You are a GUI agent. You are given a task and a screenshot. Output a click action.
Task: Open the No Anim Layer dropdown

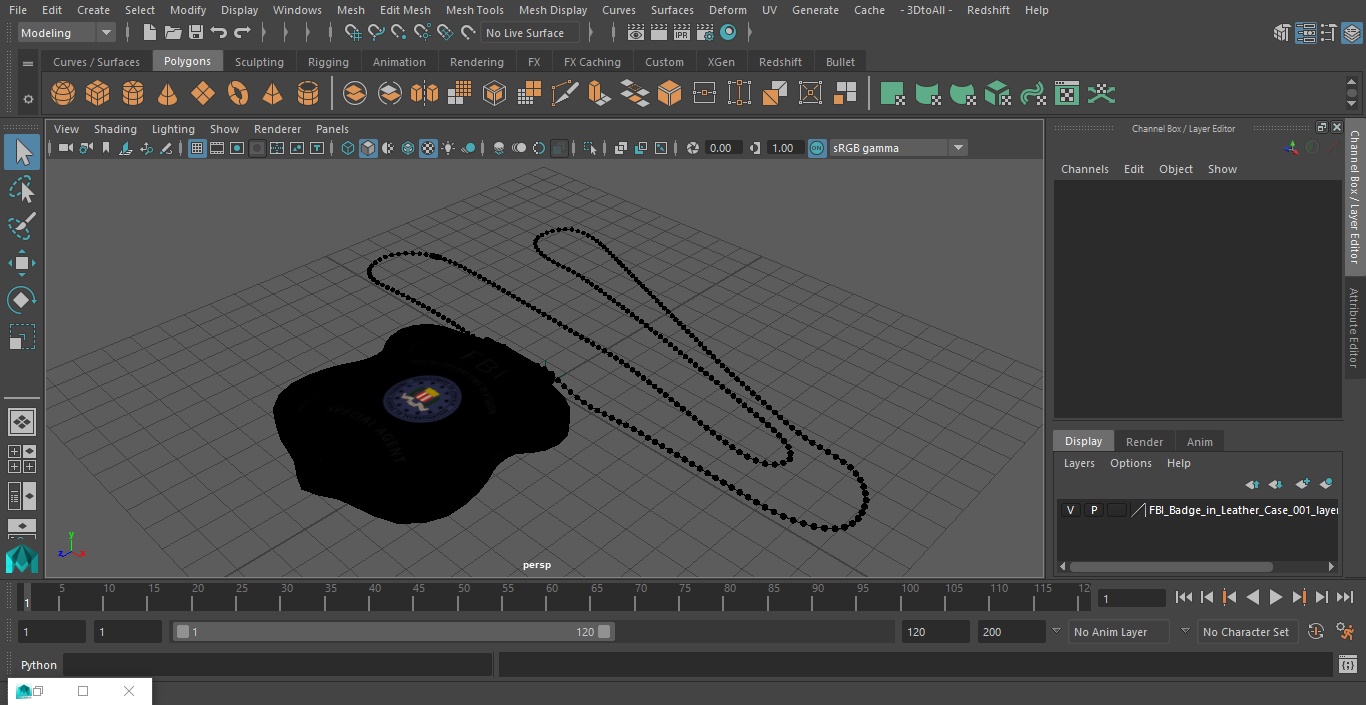point(1121,632)
